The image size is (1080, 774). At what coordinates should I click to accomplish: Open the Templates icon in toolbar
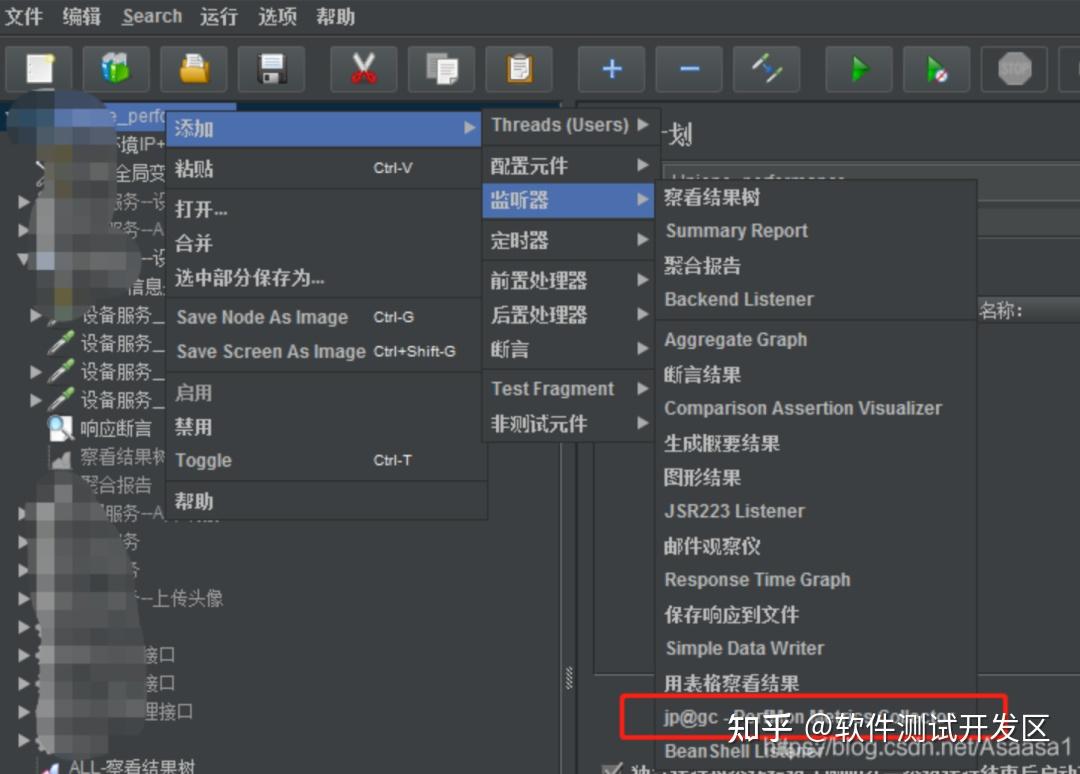point(116,69)
